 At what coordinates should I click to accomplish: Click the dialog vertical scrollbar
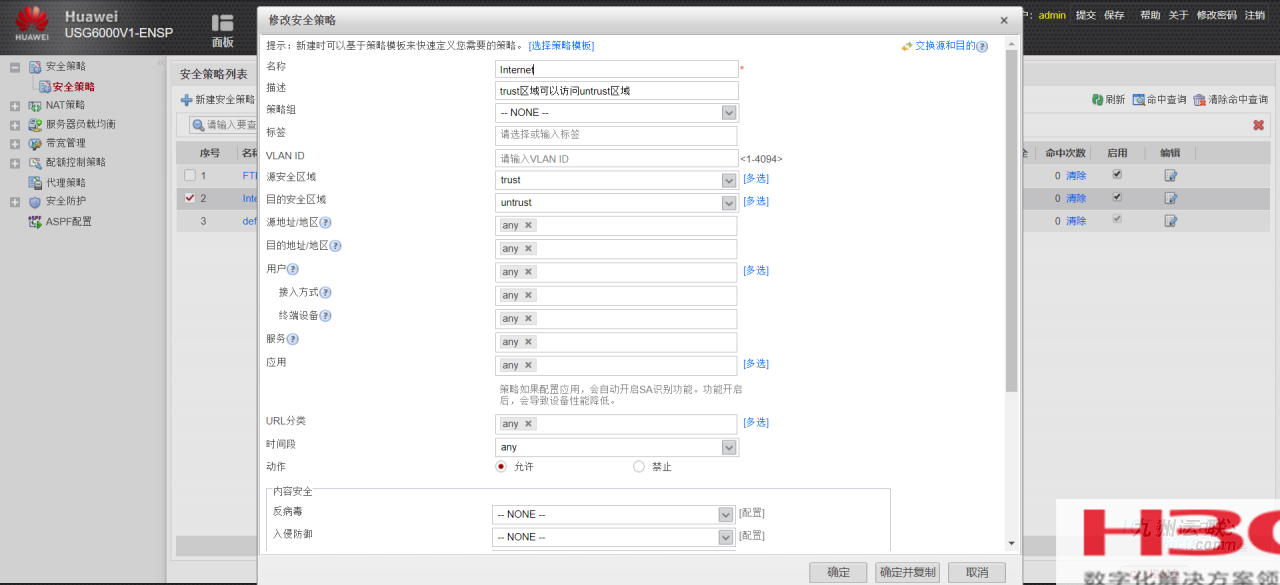(x=1011, y=220)
